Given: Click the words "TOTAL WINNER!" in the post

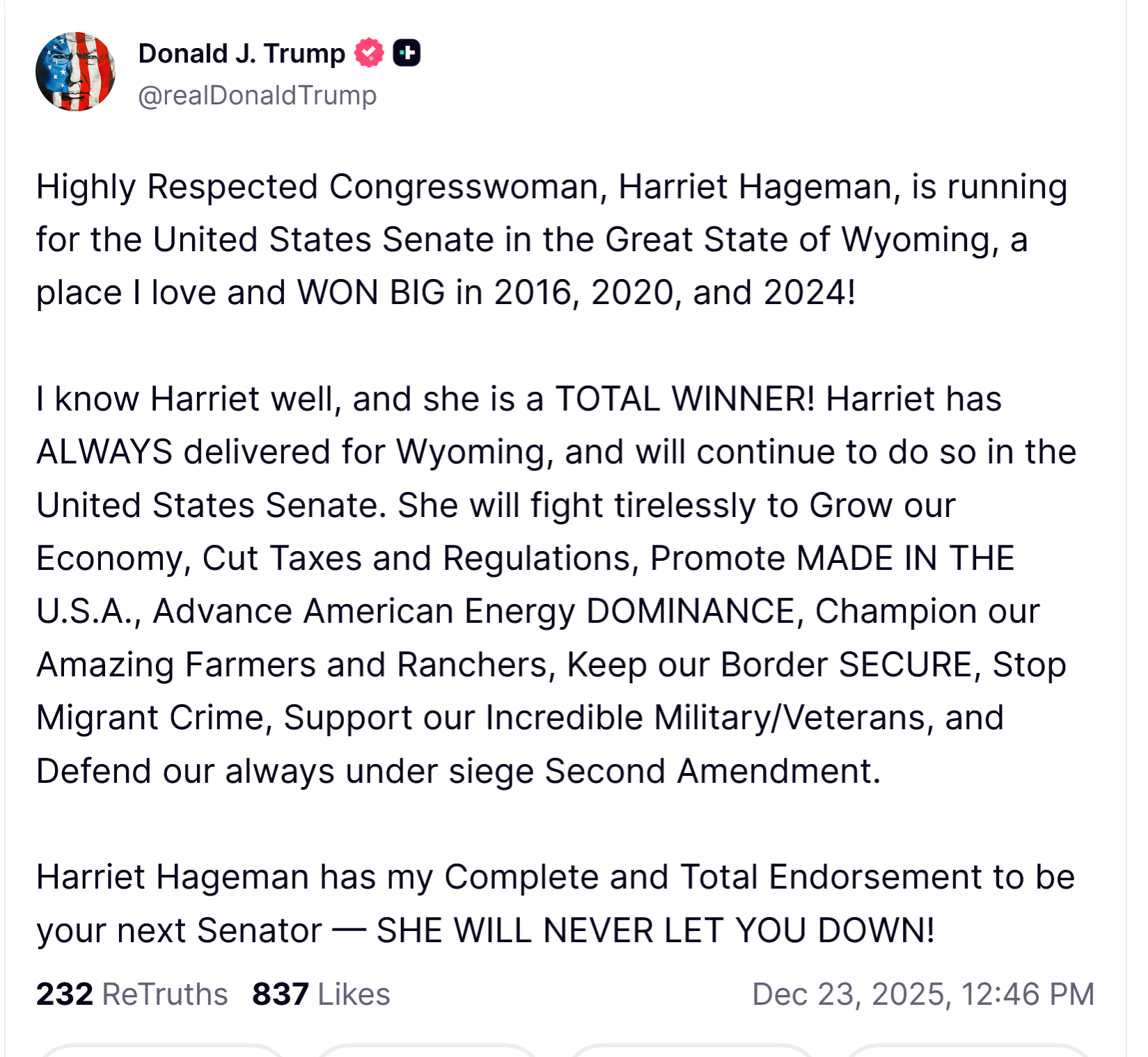Looking at the screenshot, I should [684, 399].
